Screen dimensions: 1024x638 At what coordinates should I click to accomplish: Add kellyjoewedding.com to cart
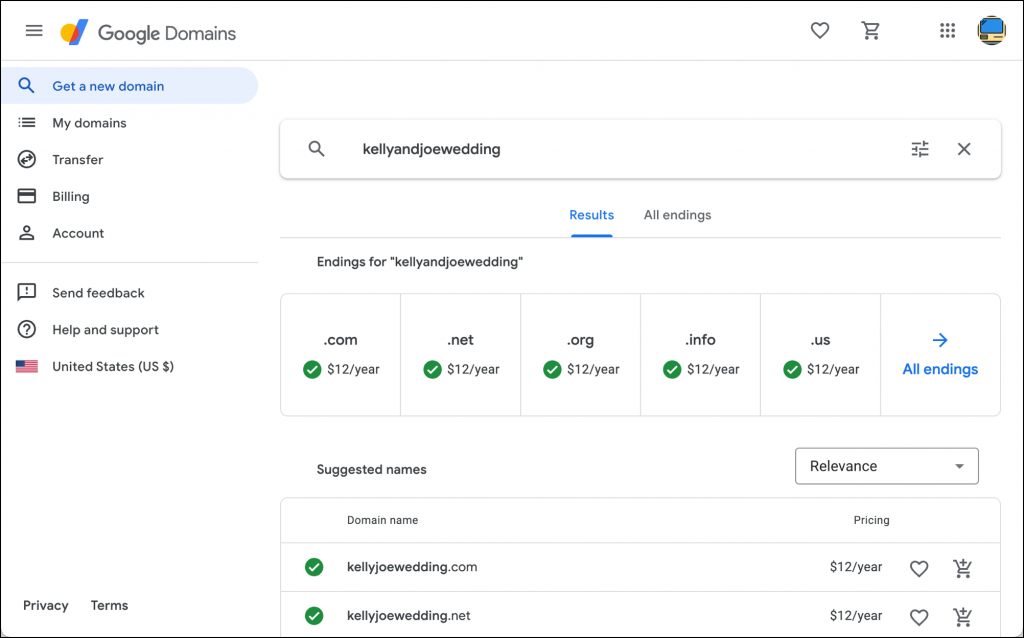pos(963,568)
